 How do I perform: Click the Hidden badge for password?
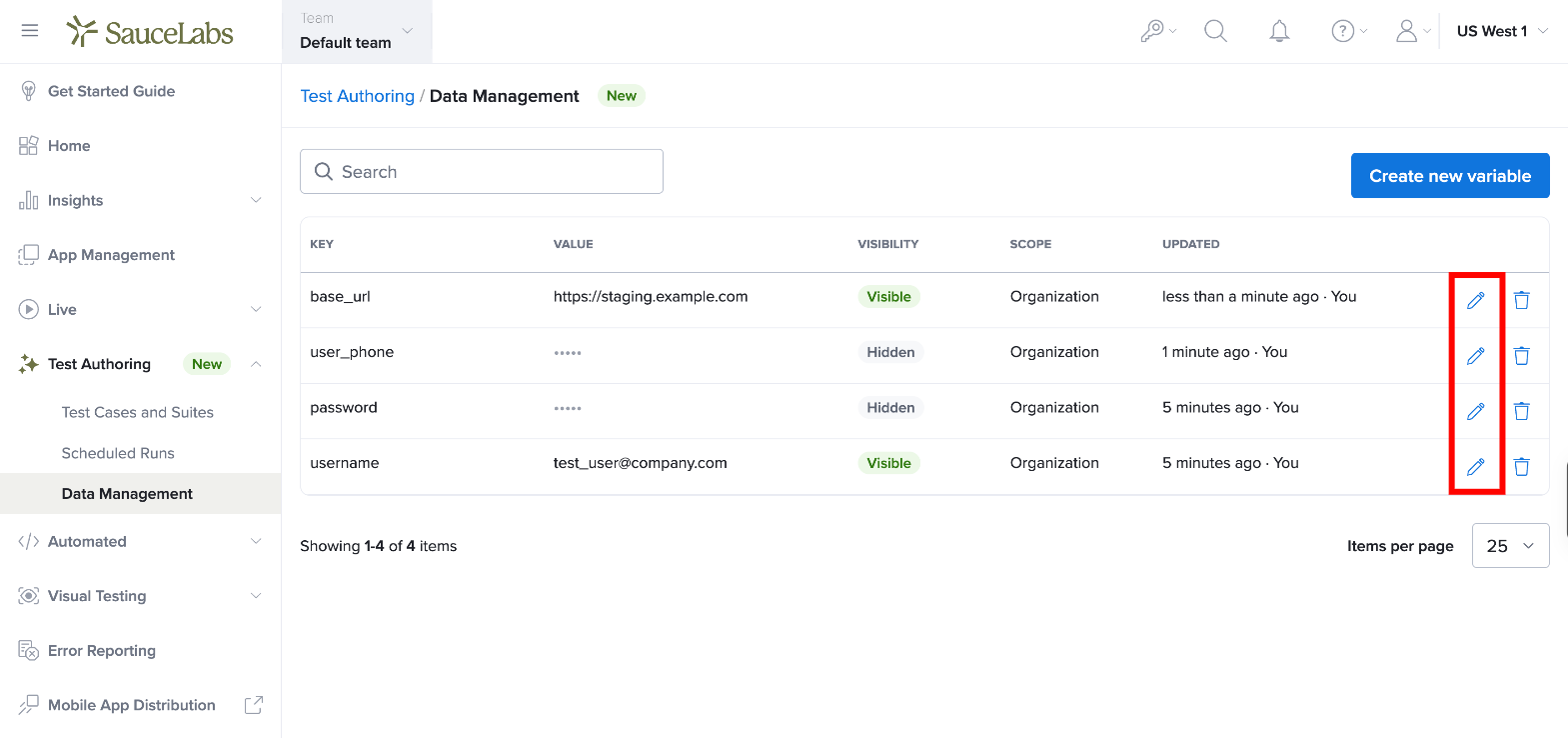[890, 408]
